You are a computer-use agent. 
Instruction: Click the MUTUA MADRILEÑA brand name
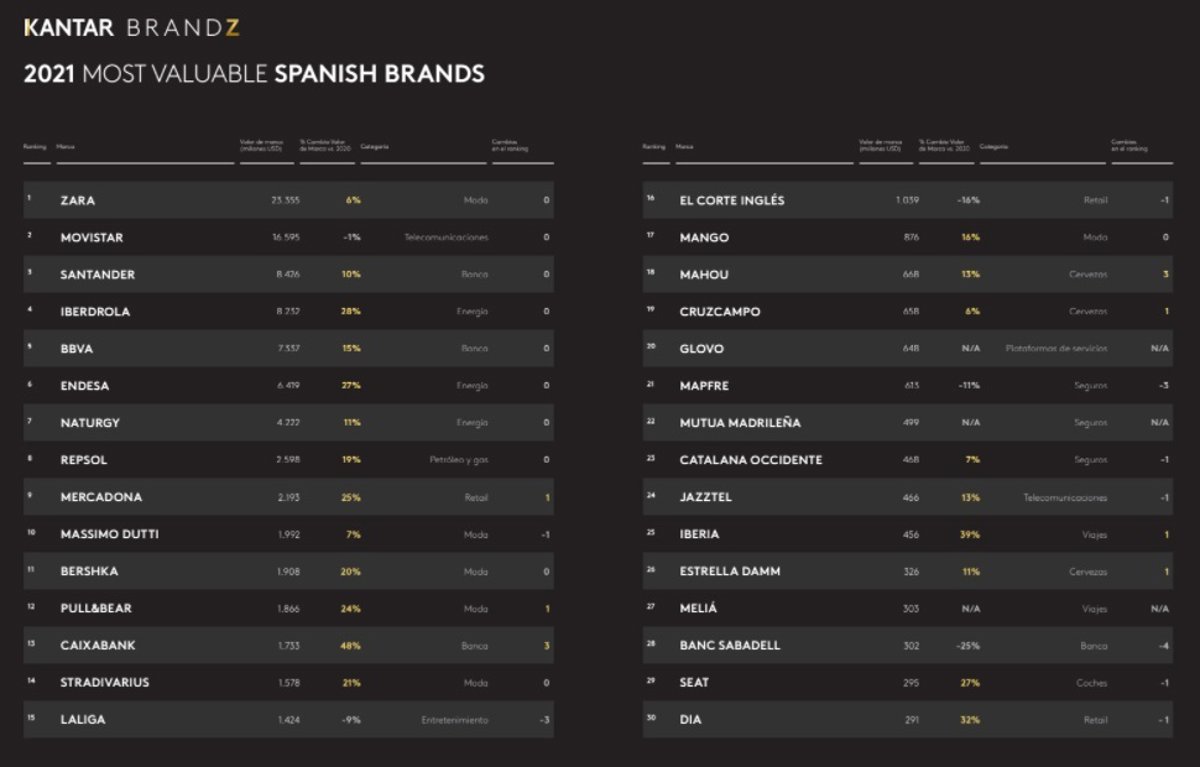pyautogui.click(x=740, y=423)
